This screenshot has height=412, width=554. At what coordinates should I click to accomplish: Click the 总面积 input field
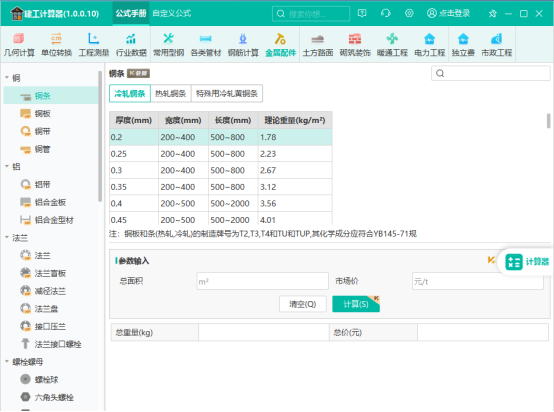(263, 281)
